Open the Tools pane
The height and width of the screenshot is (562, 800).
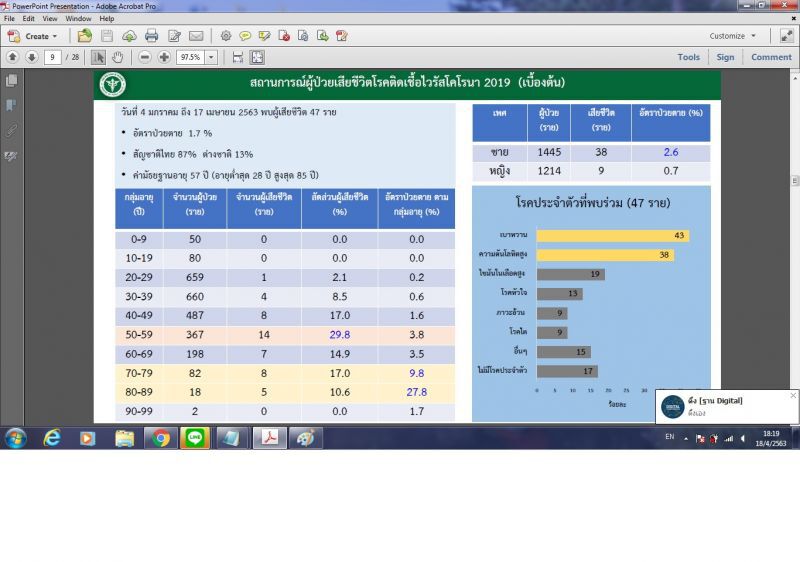point(688,57)
